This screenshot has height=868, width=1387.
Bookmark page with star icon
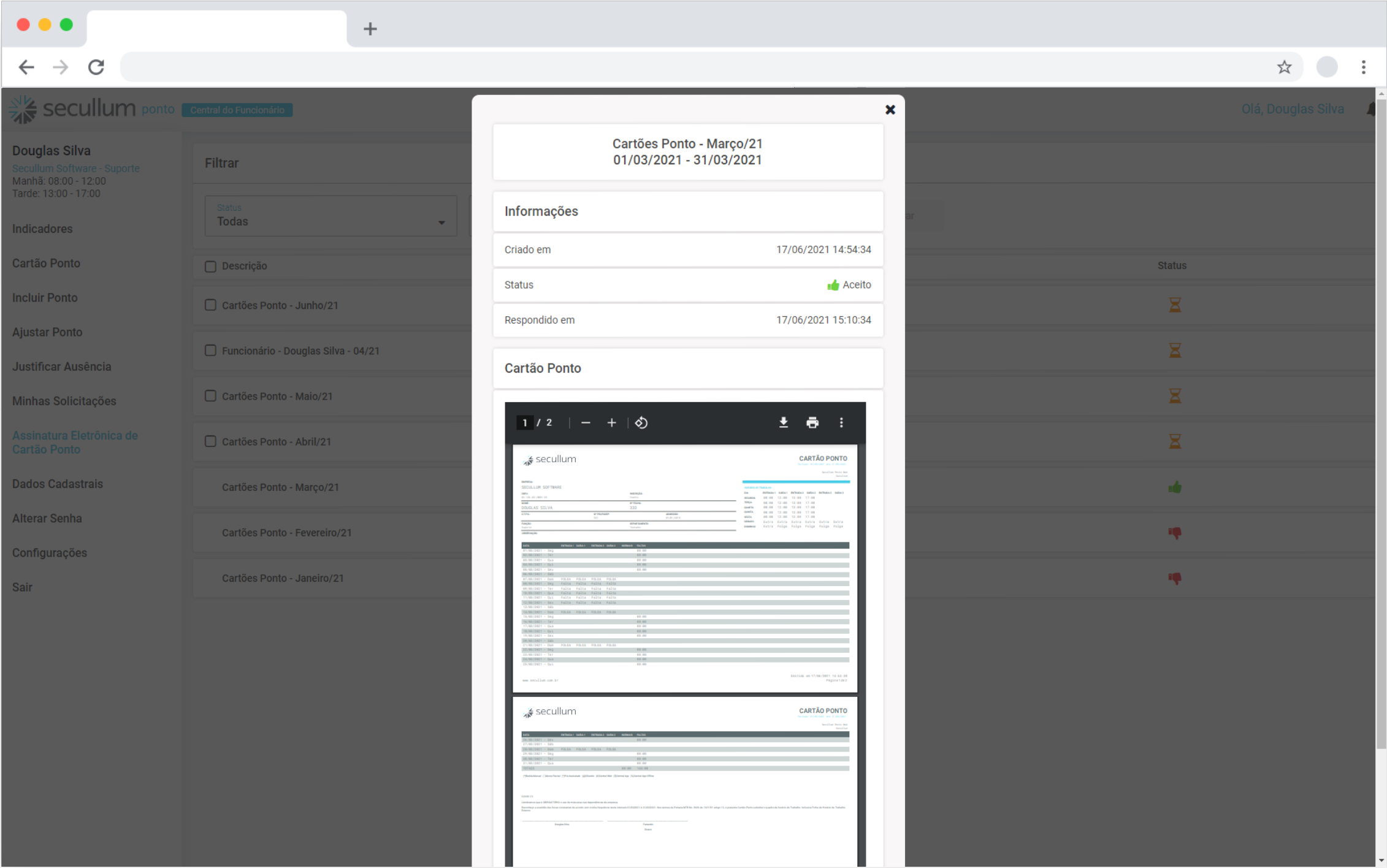click(x=1284, y=67)
